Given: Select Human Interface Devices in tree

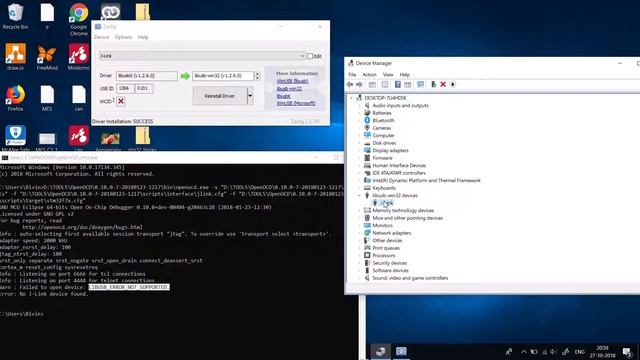Looking at the screenshot, I should 399,166.
